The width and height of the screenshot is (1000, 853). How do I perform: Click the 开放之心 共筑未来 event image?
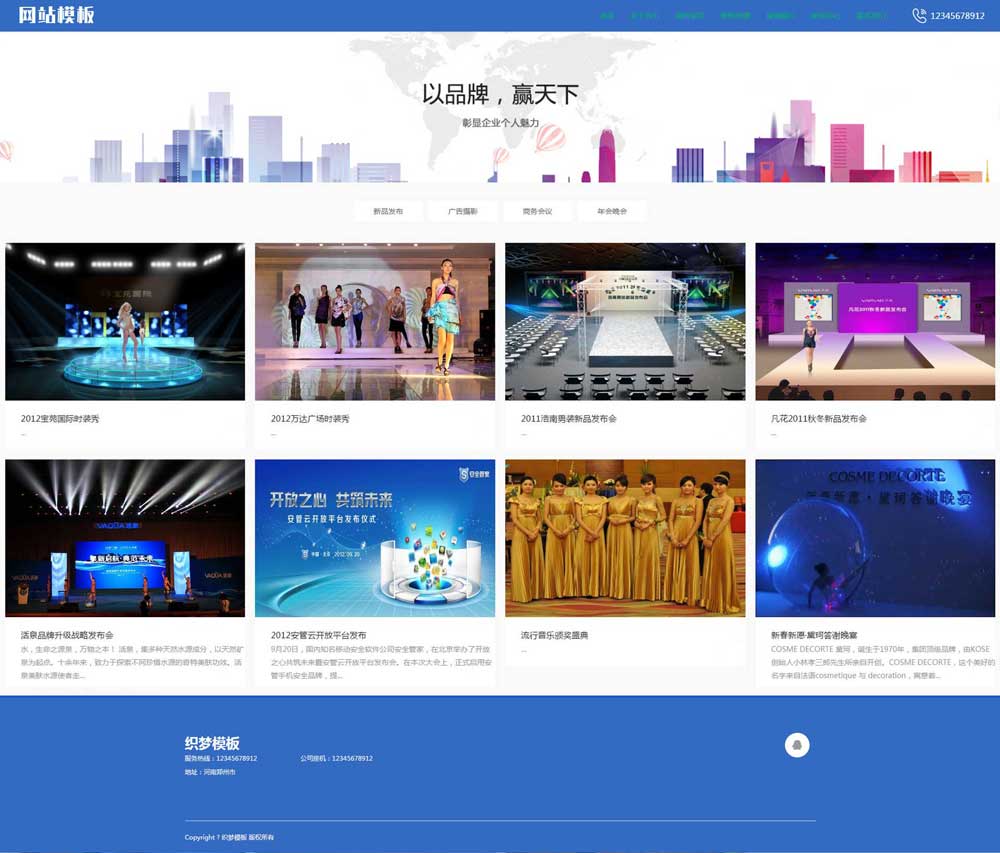(375, 538)
